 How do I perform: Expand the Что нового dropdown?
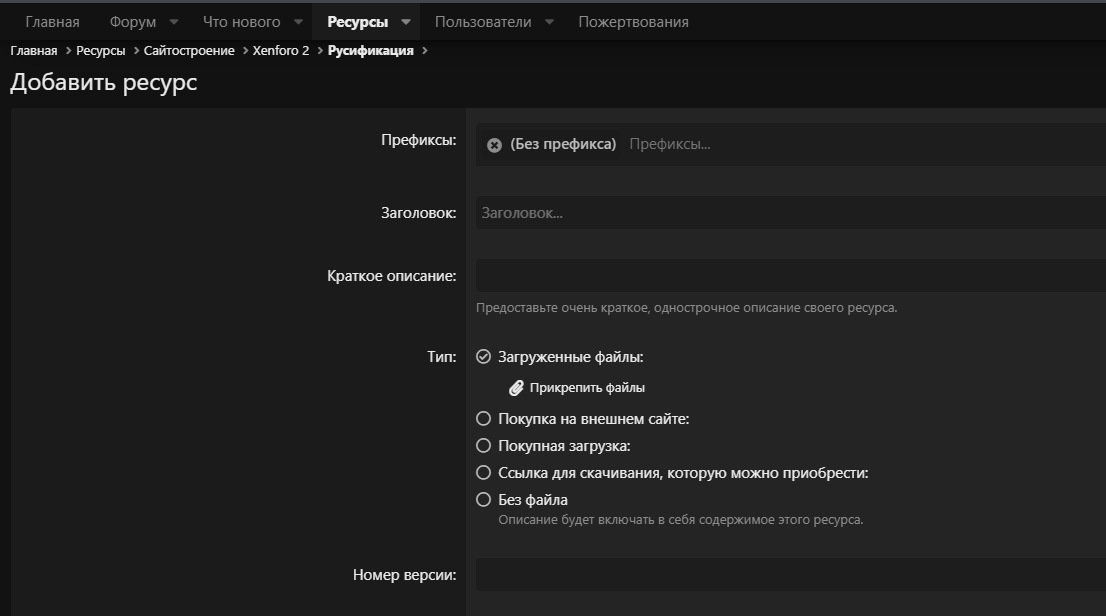297,20
